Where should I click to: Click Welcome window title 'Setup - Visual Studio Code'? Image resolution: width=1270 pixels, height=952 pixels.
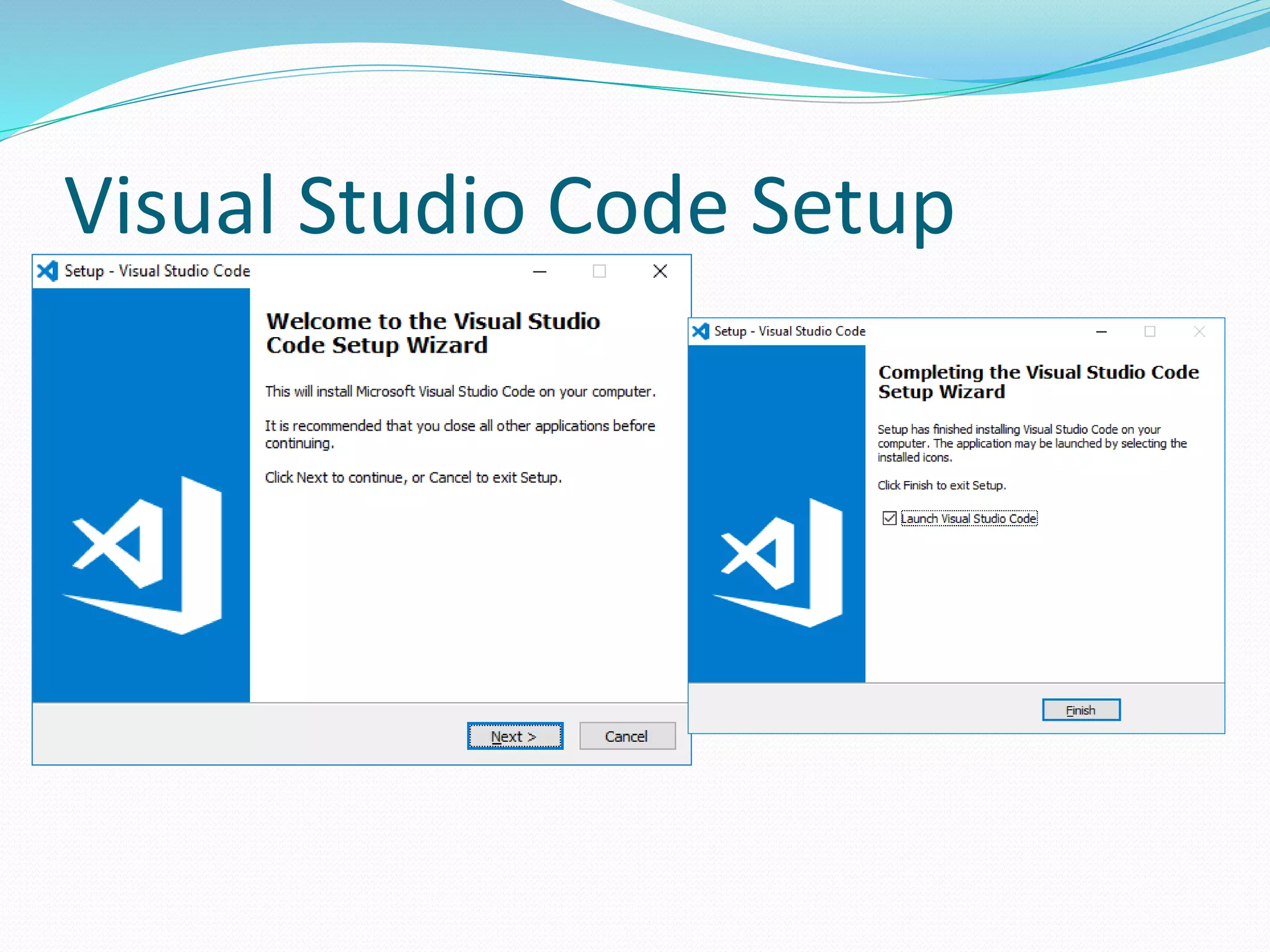tap(158, 271)
